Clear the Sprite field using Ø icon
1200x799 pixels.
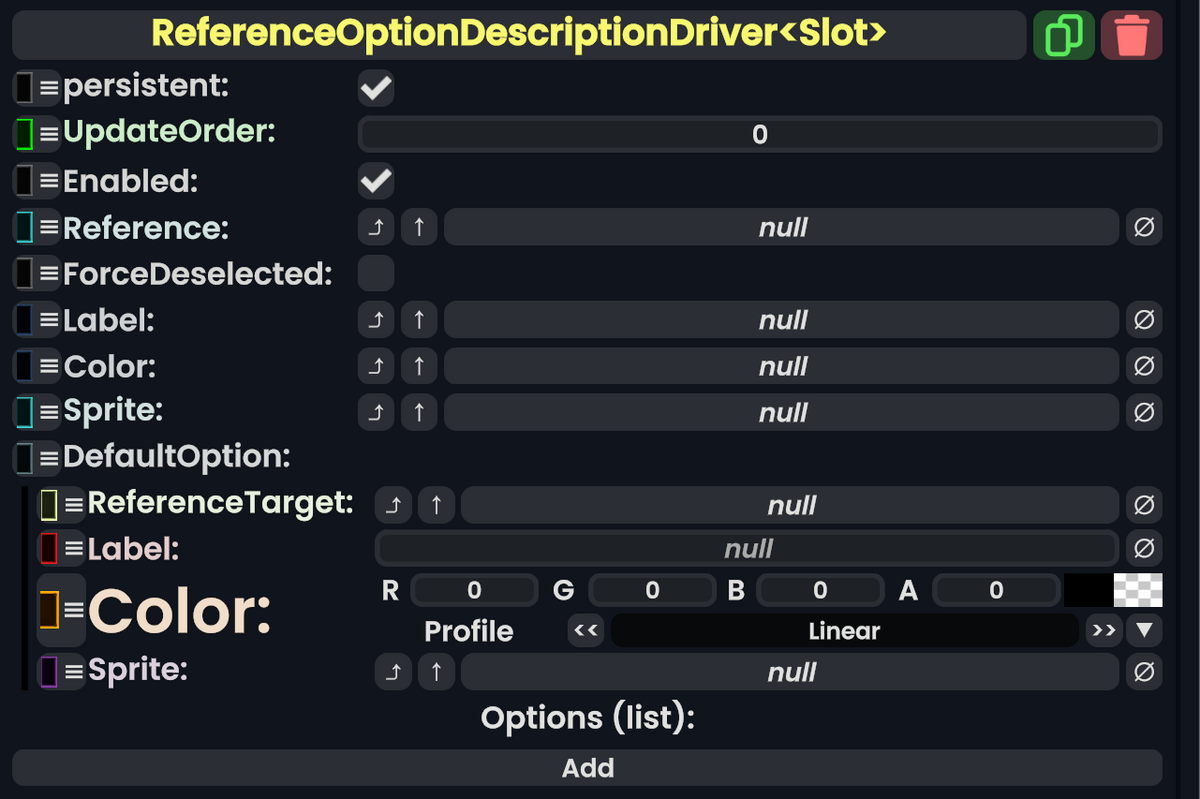1144,412
